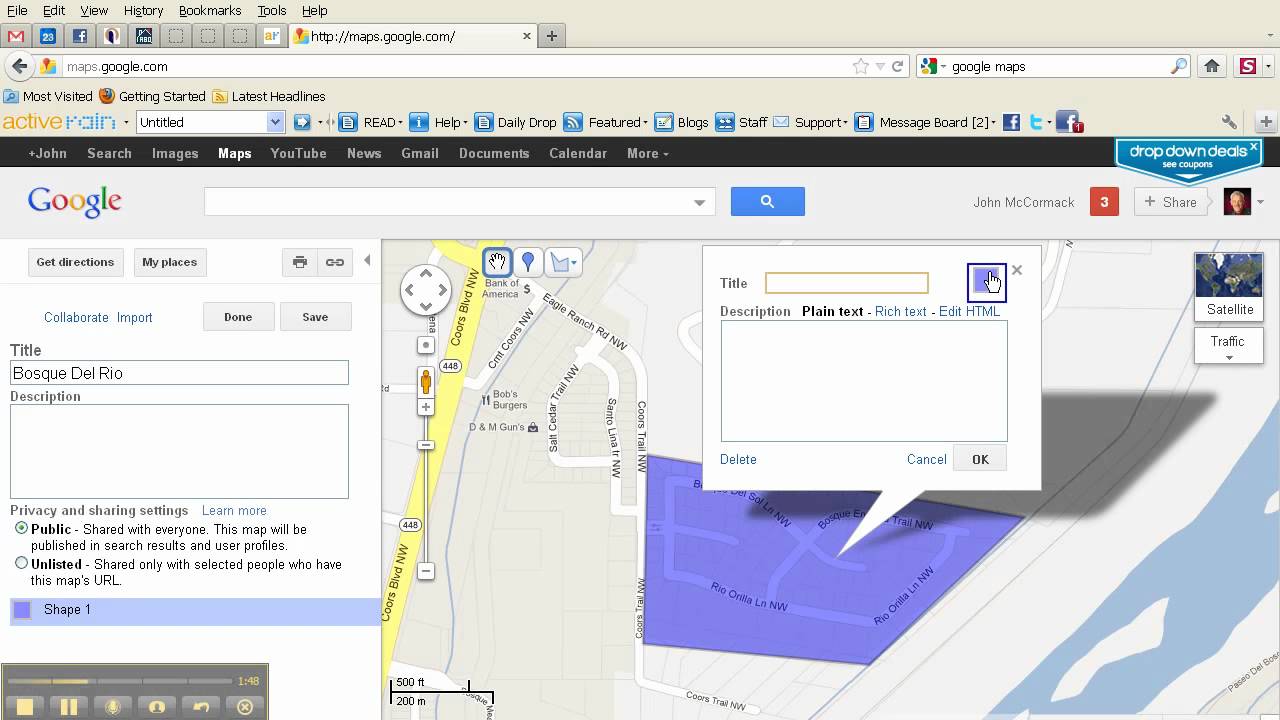Viewport: 1280px width, 720px height.
Task: Click the browser back arrow
Action: pyautogui.click(x=19, y=66)
